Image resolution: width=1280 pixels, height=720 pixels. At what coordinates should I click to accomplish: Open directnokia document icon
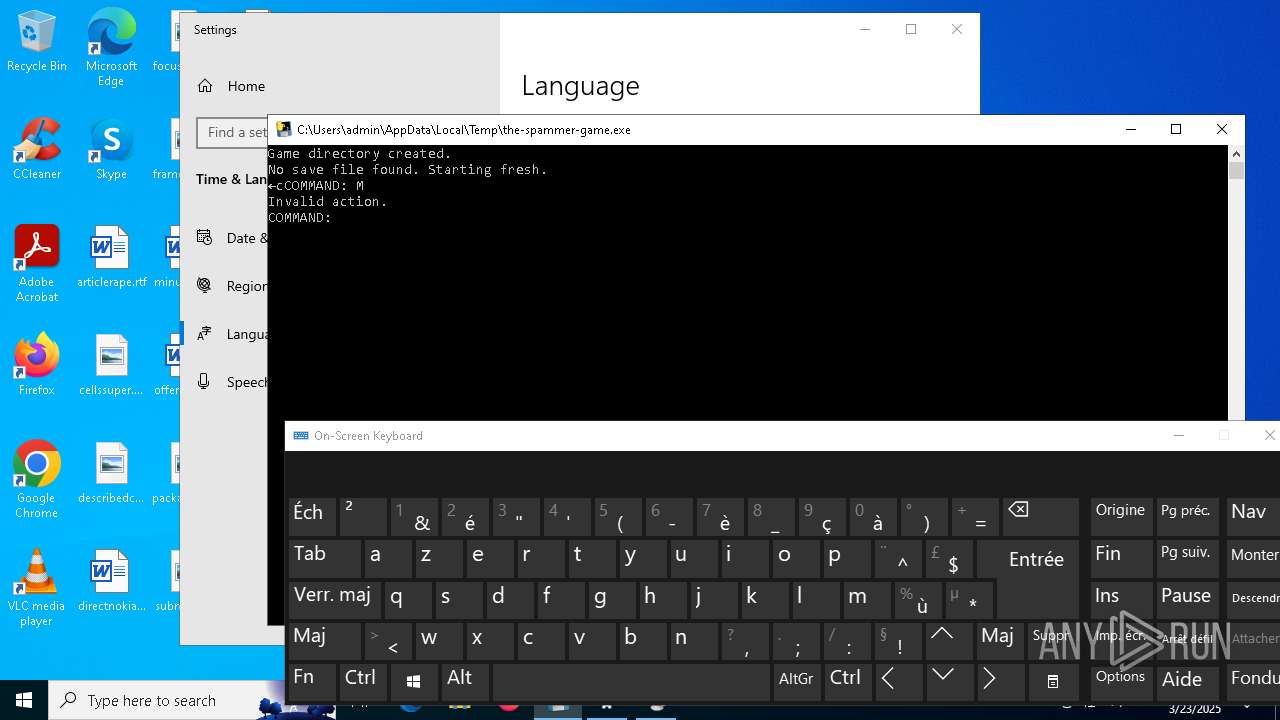[111, 581]
